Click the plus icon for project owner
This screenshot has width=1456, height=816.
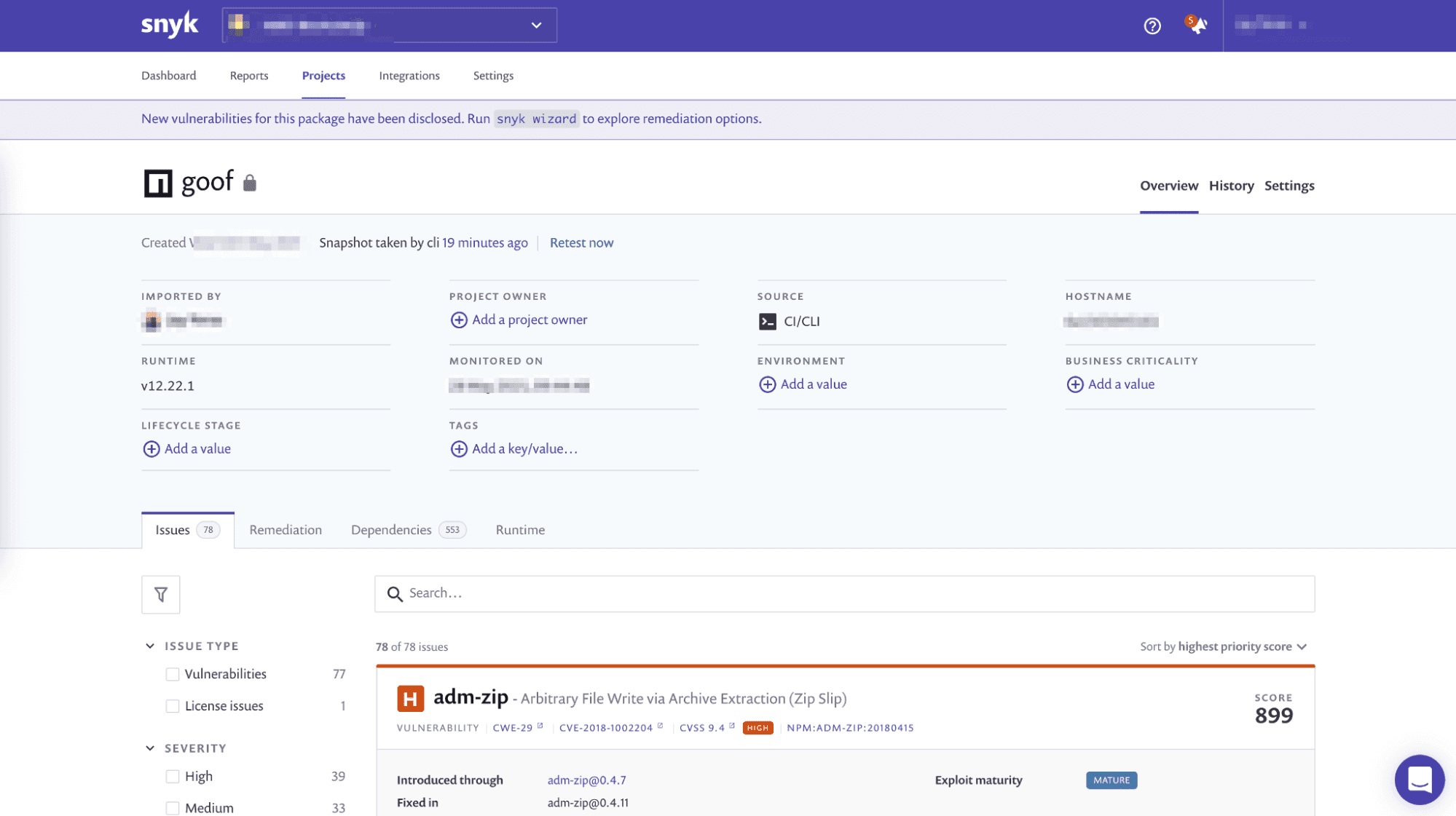click(459, 320)
